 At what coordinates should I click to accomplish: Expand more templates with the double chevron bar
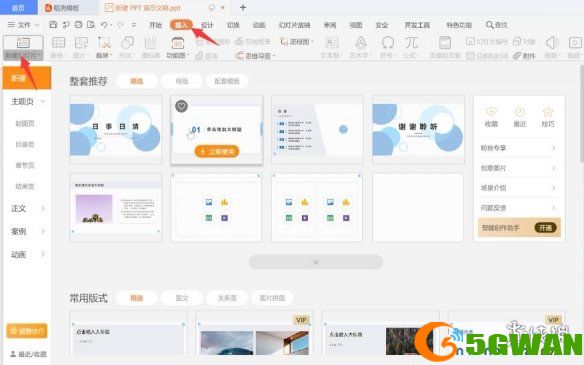coord(316,262)
